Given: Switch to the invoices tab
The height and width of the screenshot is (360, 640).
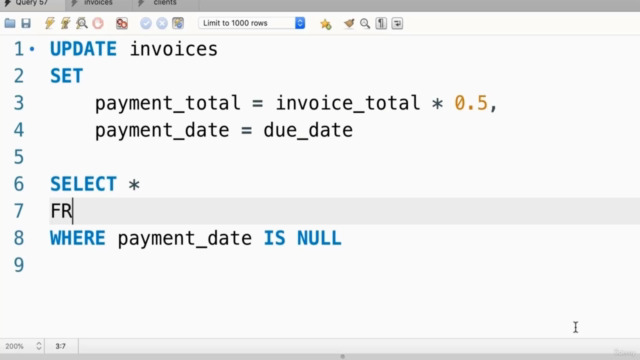Looking at the screenshot, I should (98, 3).
